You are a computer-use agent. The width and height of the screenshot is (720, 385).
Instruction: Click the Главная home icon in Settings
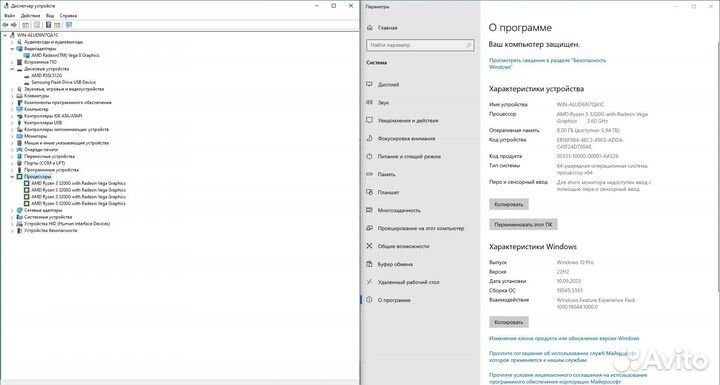click(x=370, y=28)
